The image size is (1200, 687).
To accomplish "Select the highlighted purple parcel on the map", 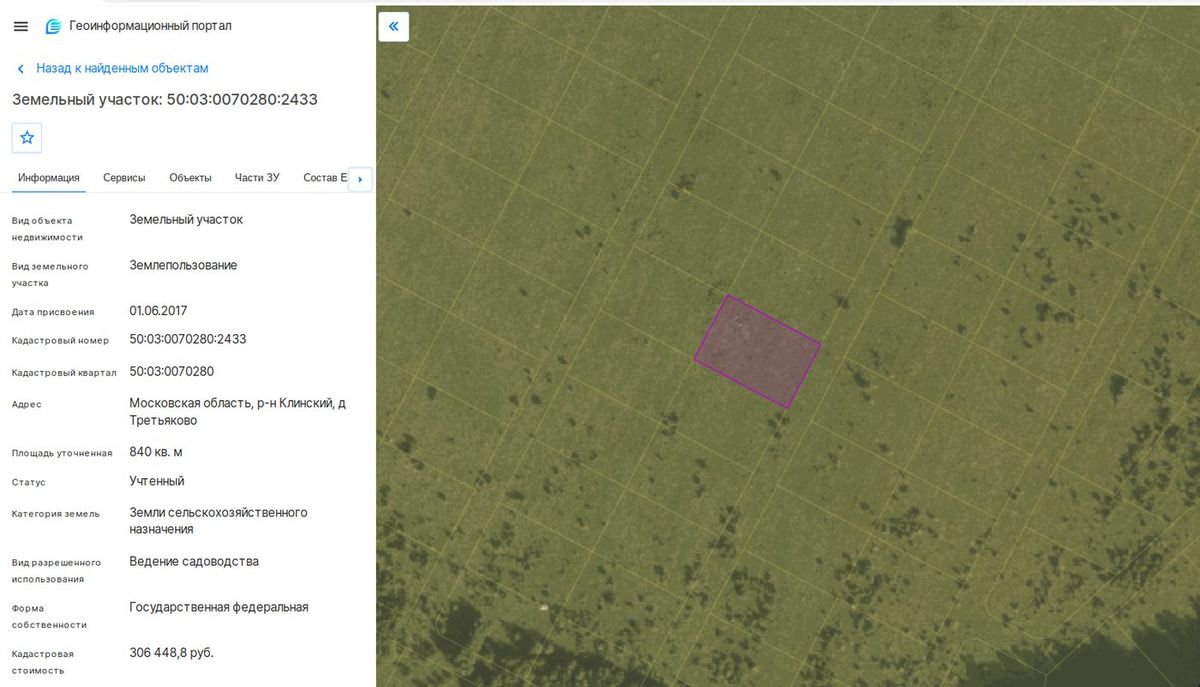I will (x=757, y=351).
